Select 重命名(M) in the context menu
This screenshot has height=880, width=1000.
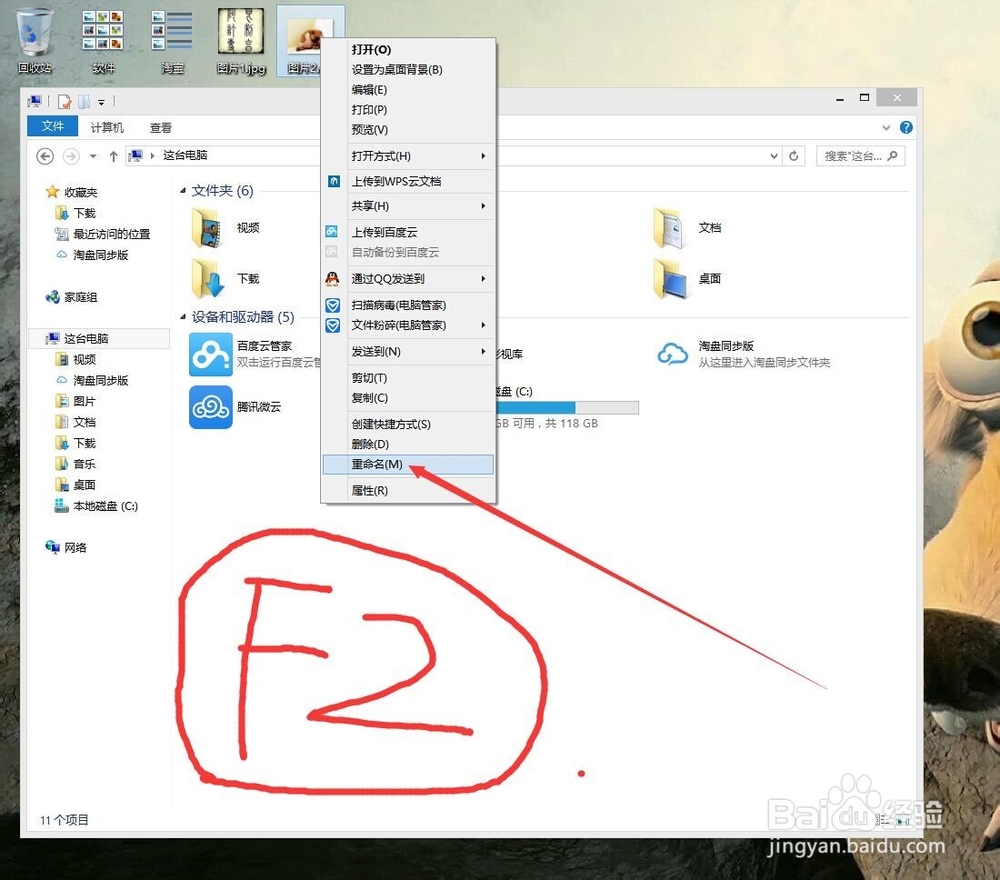click(408, 464)
